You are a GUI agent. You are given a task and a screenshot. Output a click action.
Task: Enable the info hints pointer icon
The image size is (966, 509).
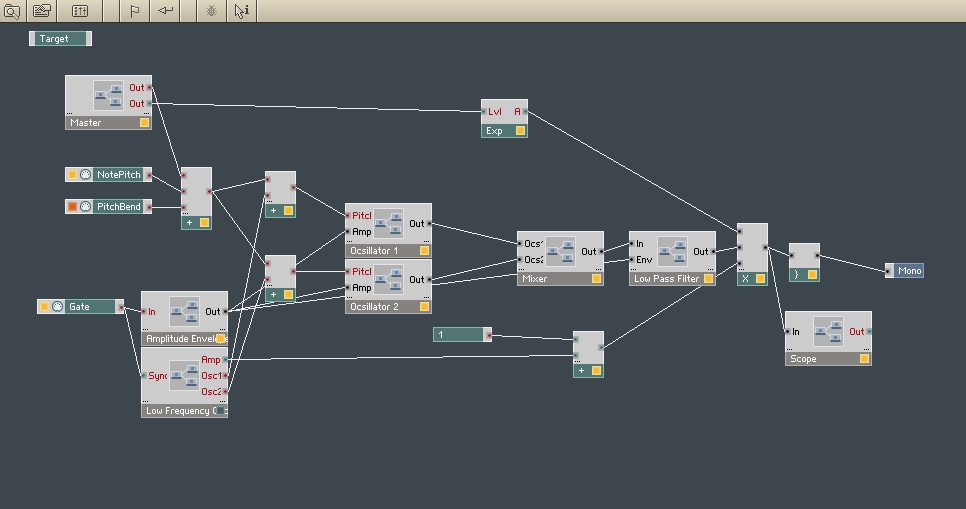(x=242, y=10)
